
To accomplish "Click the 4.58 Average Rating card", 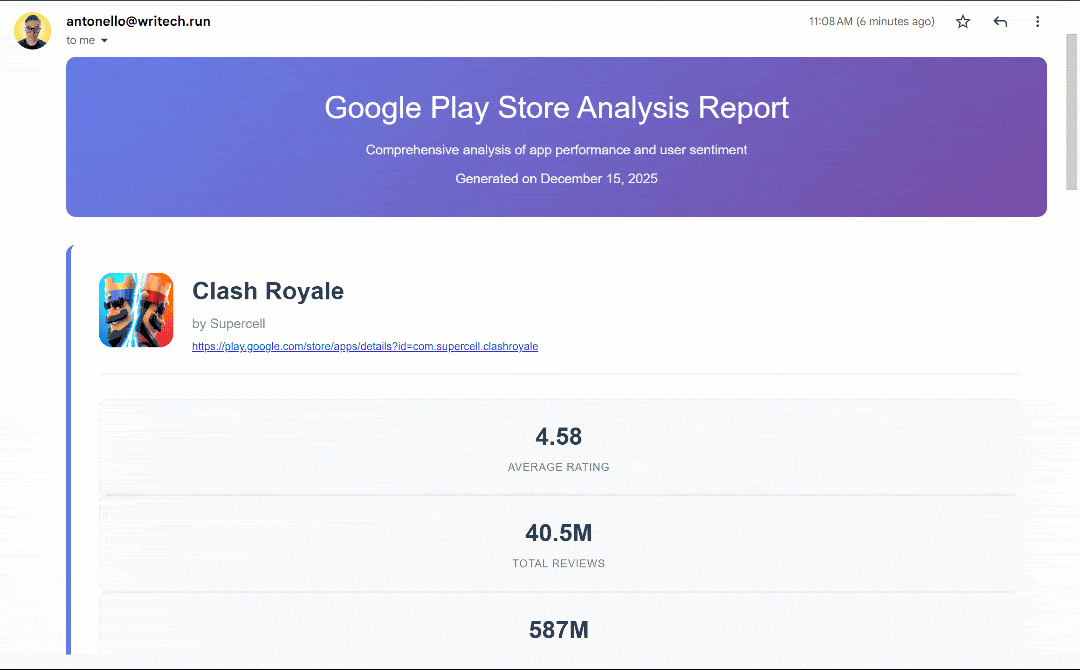I will pyautogui.click(x=558, y=447).
